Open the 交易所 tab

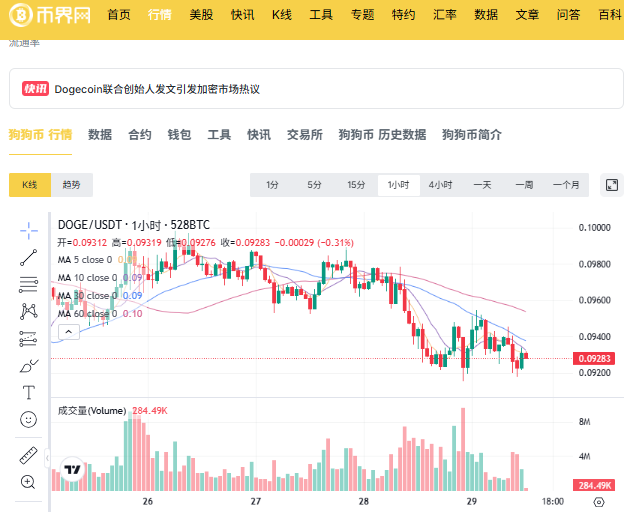[x=305, y=134]
